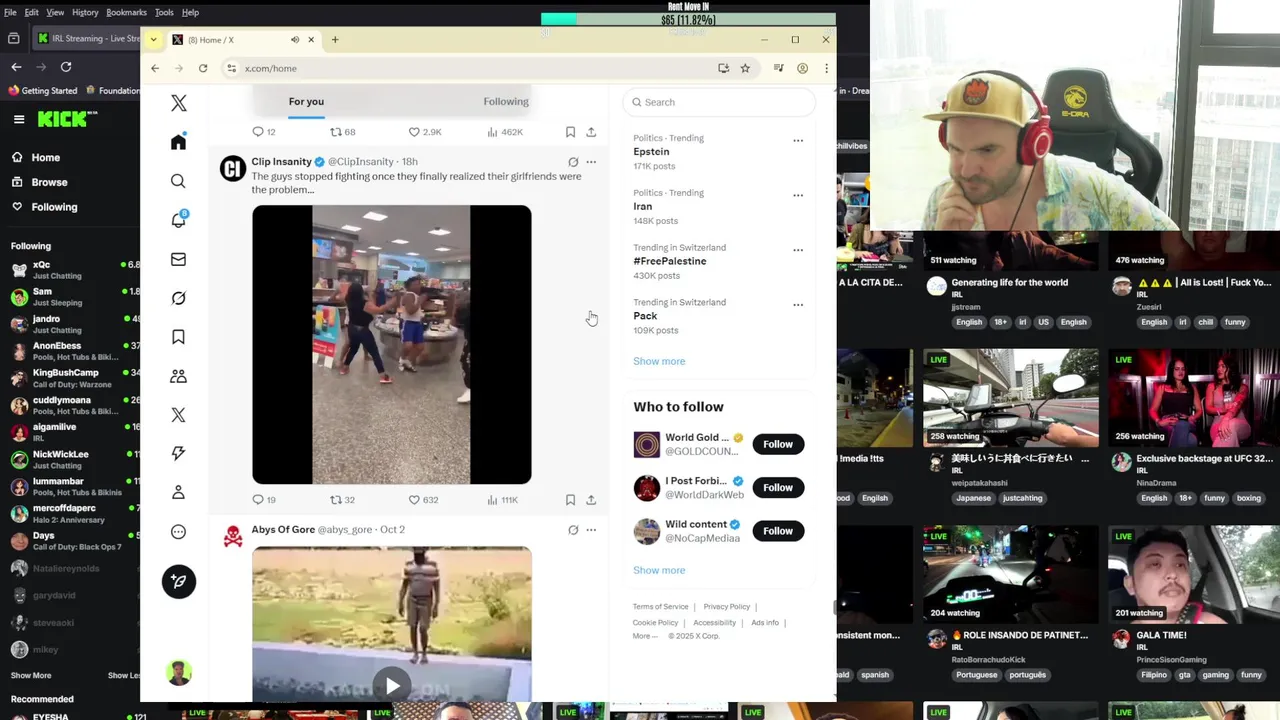Open the tab list dropdown arrow
Screen dimensions: 1280x720
coord(153,40)
